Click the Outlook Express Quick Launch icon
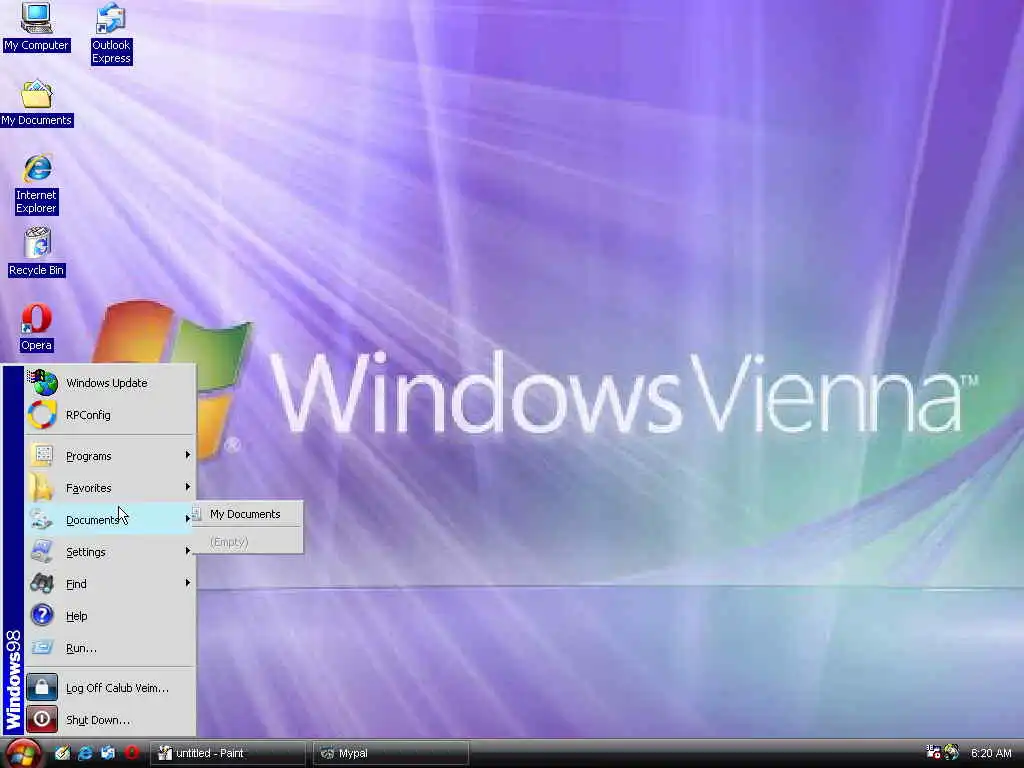Image resolution: width=1024 pixels, height=768 pixels. coord(108,753)
